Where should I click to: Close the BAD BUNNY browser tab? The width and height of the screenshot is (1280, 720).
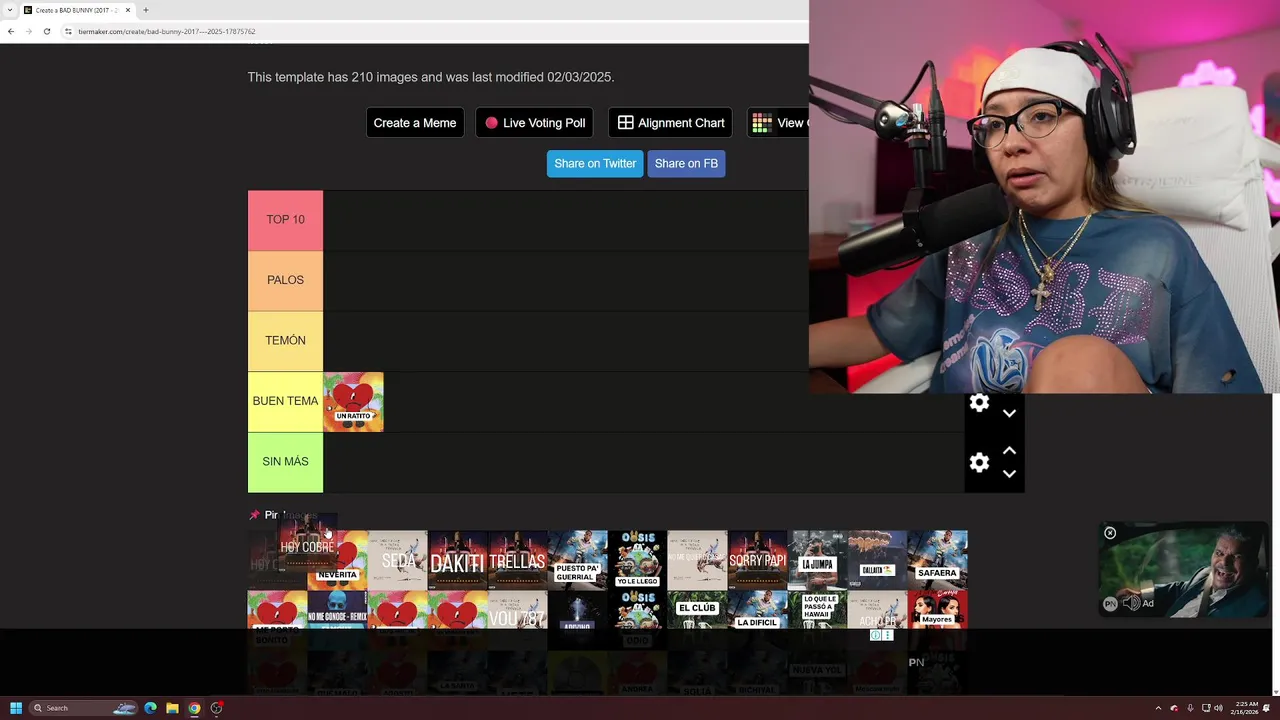pyautogui.click(x=128, y=10)
